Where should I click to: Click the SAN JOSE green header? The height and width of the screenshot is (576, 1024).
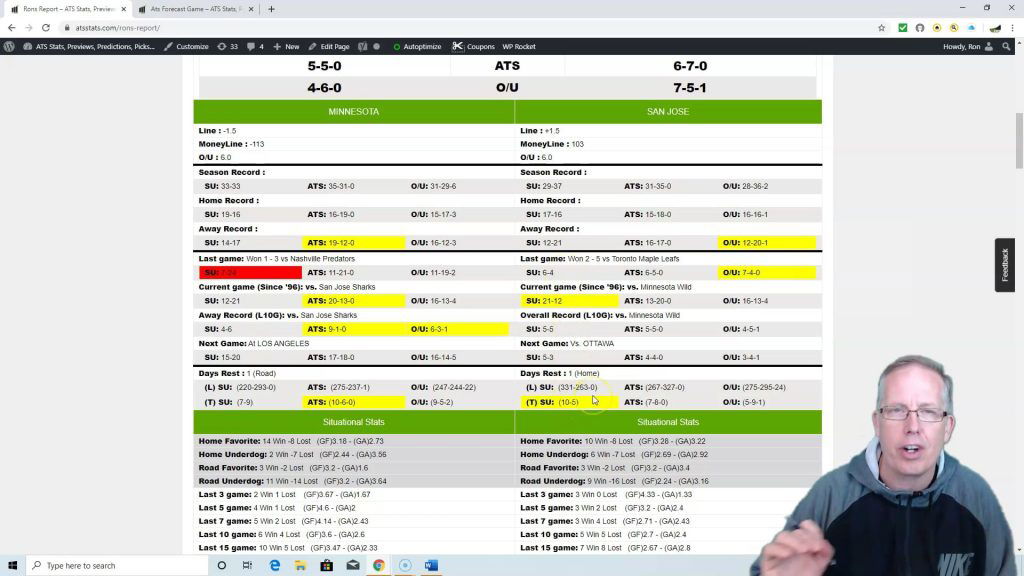(x=668, y=112)
